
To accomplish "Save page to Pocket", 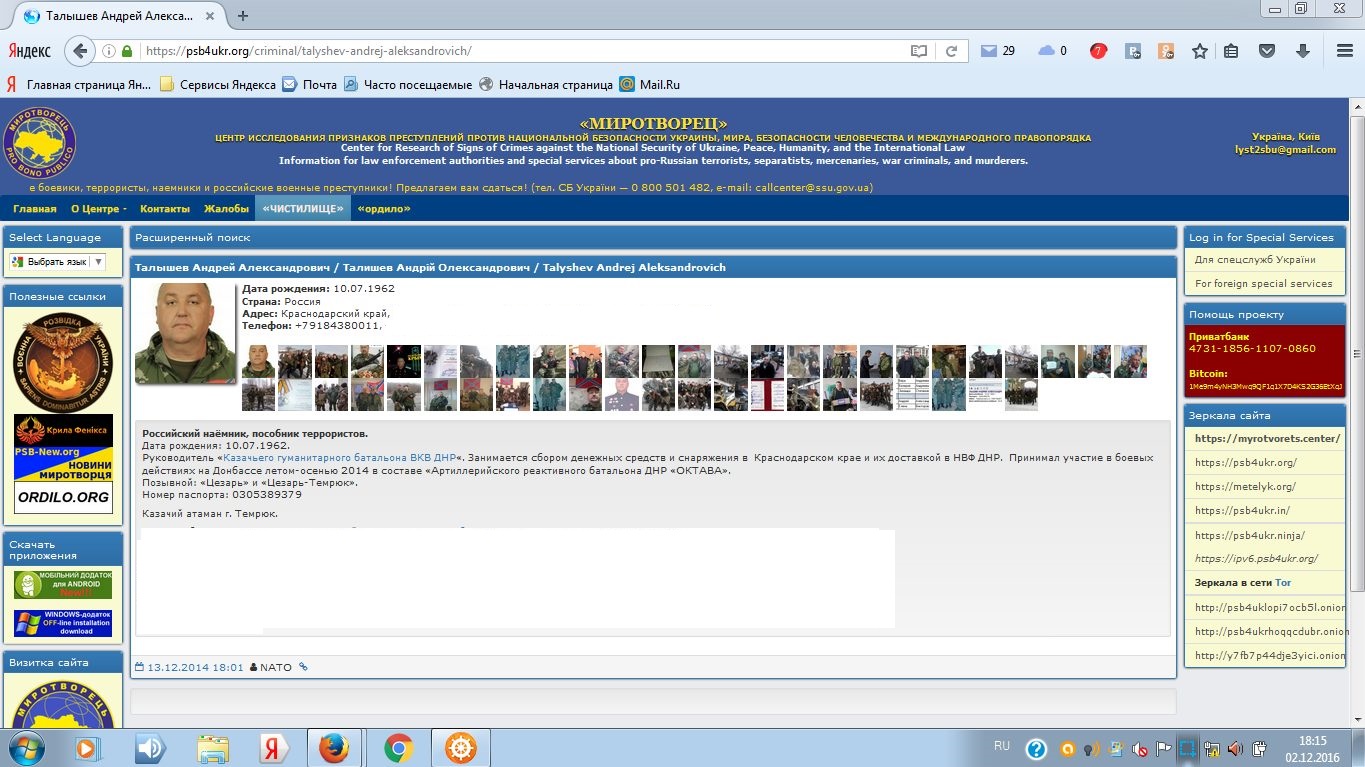I will 1267,51.
